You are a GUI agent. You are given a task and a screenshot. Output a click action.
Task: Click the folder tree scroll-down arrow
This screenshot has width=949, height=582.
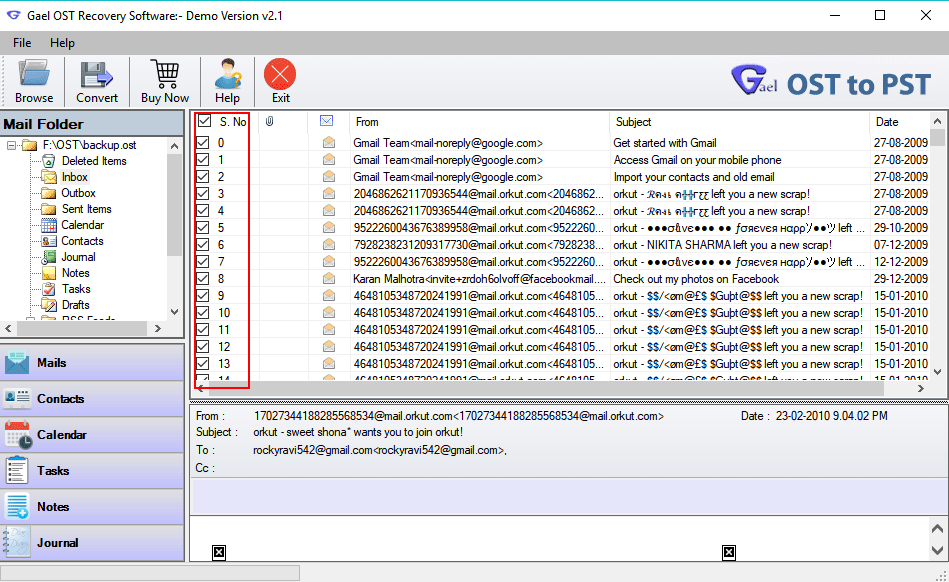[174, 312]
